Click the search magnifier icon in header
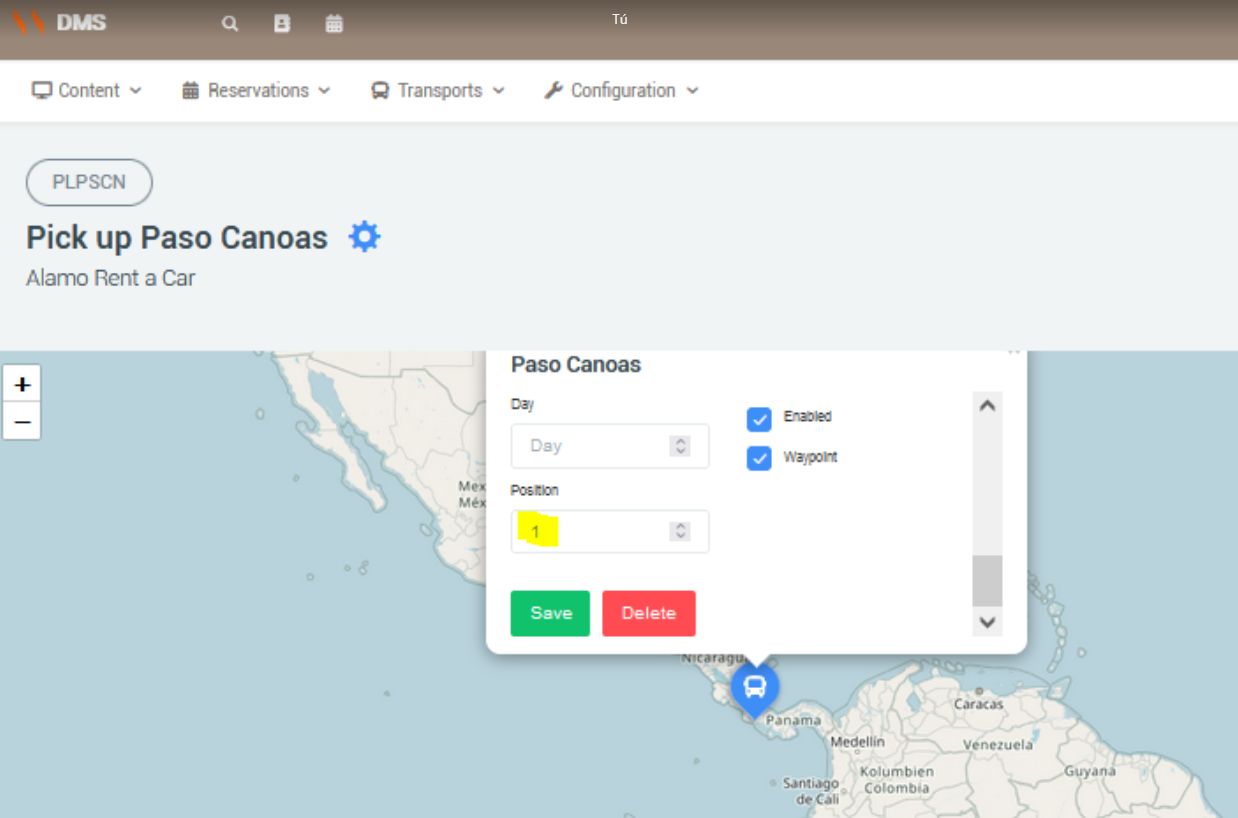The height and width of the screenshot is (818, 1238). click(x=230, y=24)
